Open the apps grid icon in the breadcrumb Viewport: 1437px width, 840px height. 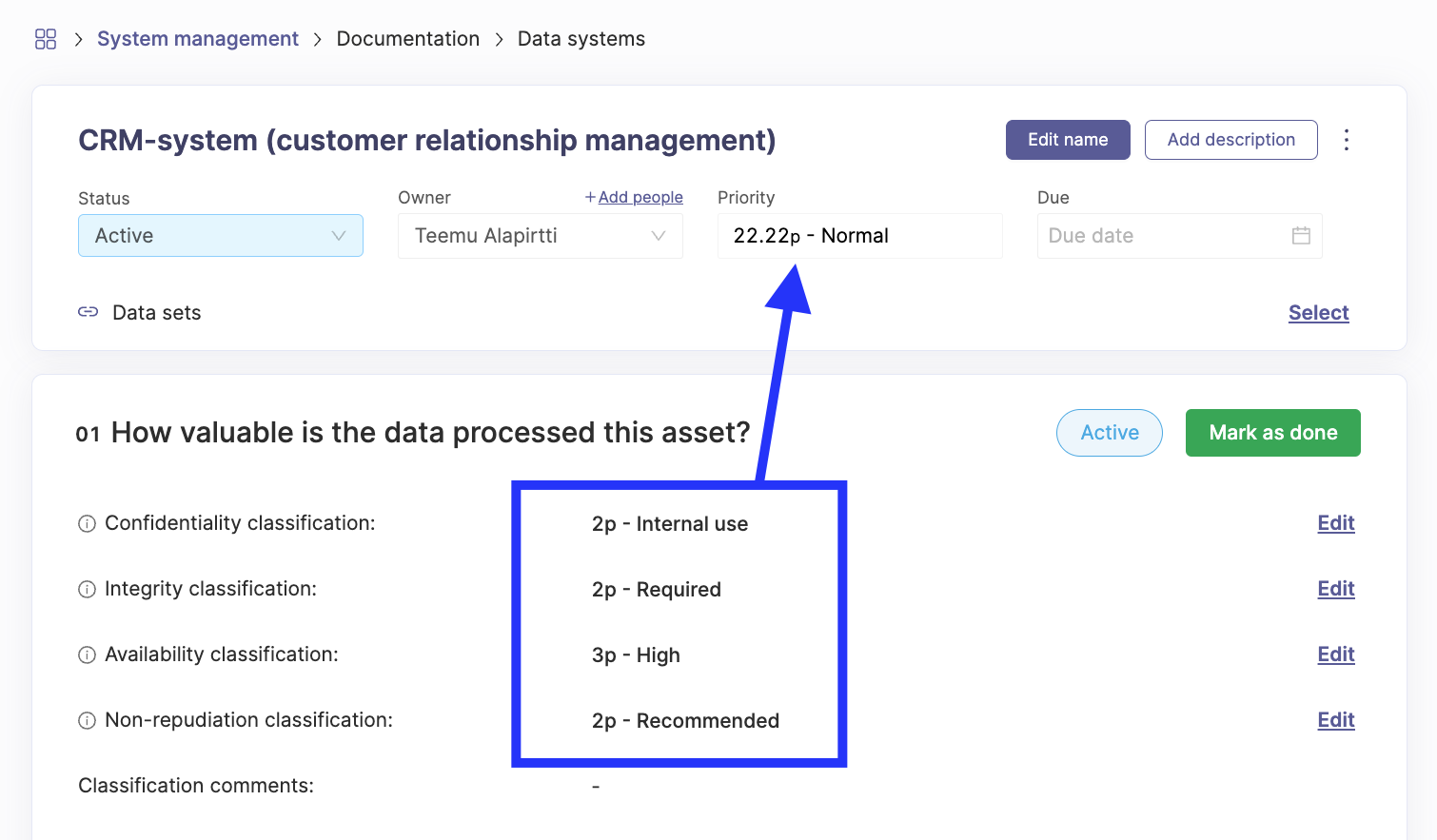coord(45,38)
